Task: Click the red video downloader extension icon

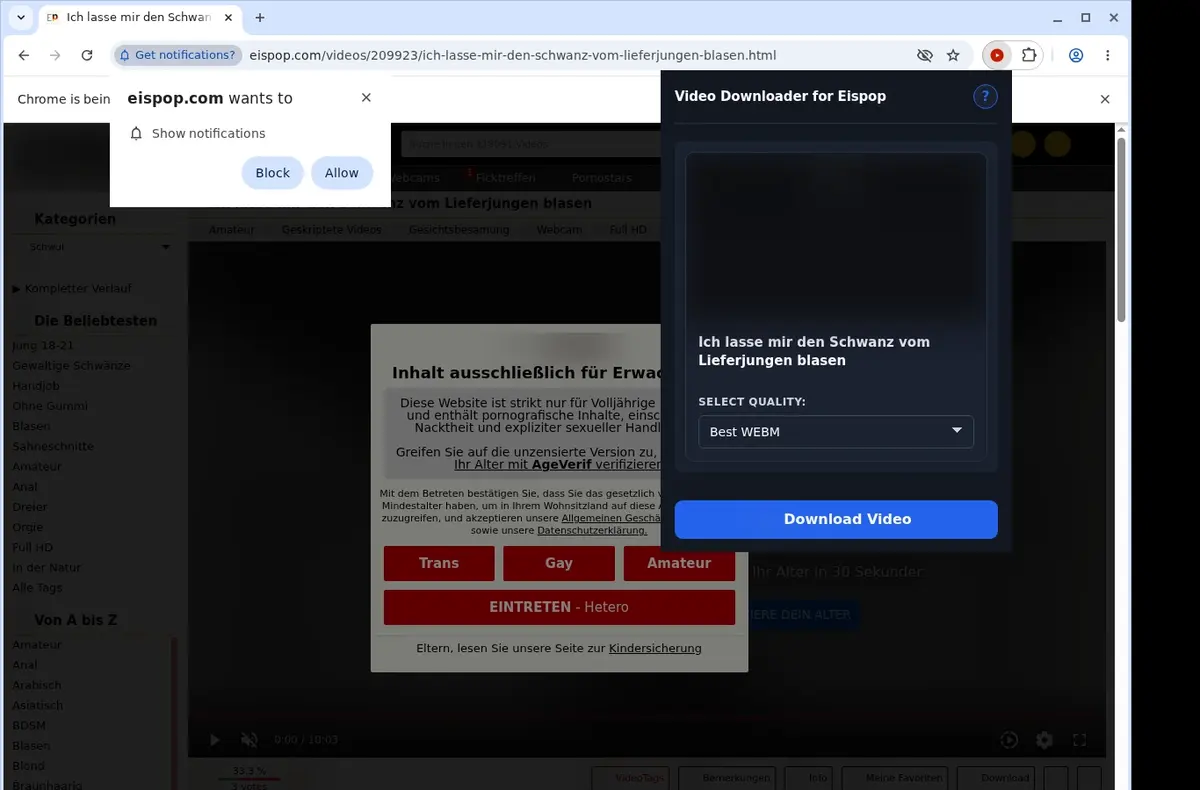Action: click(x=997, y=56)
